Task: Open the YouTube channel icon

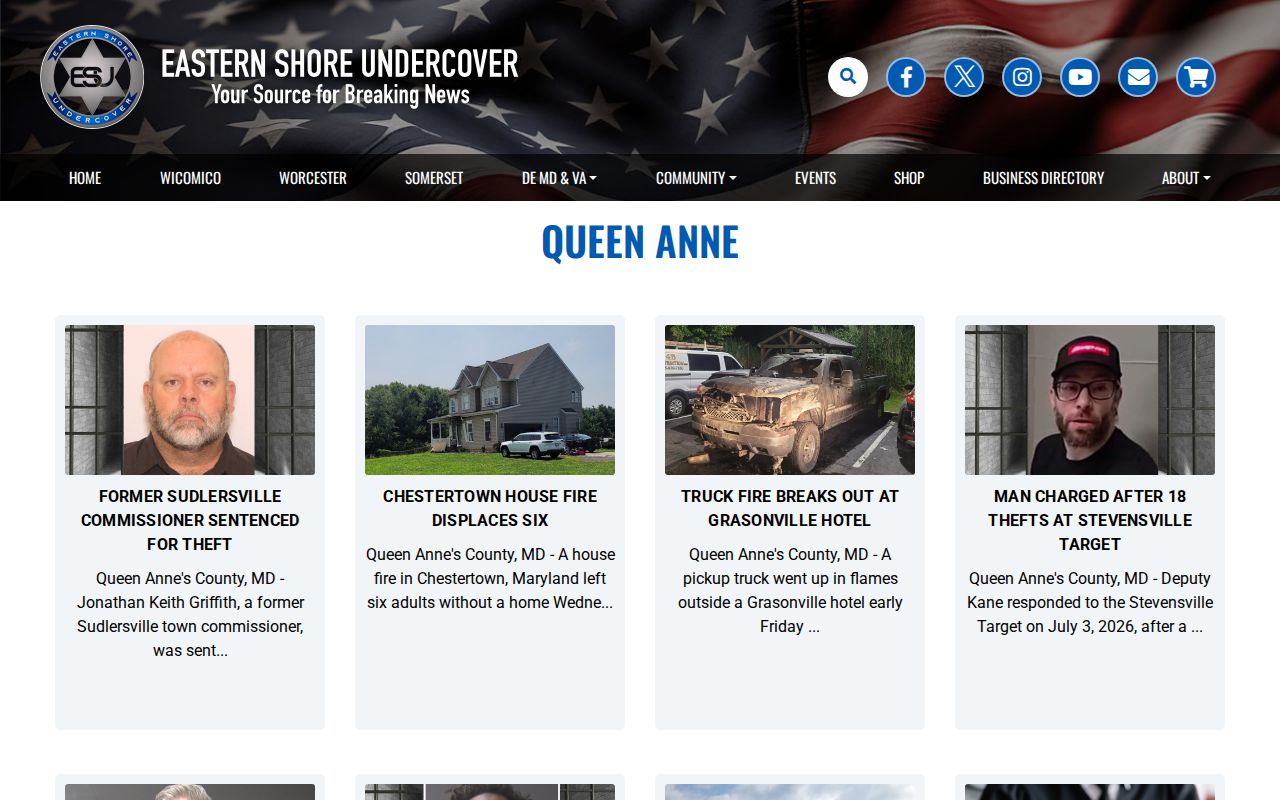Action: point(1080,77)
